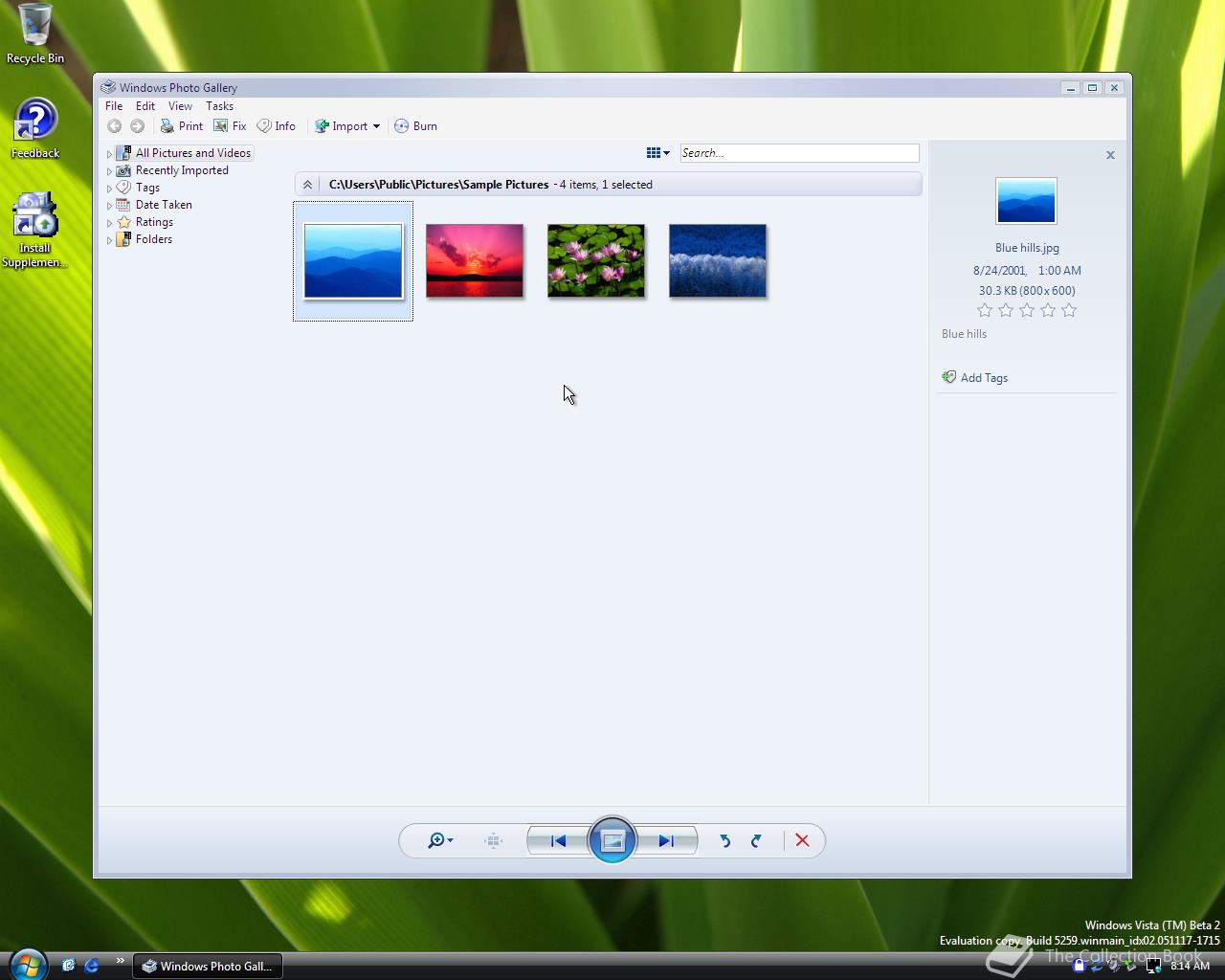1225x980 pixels.
Task: Close the Info pane
Action: (x=1110, y=155)
